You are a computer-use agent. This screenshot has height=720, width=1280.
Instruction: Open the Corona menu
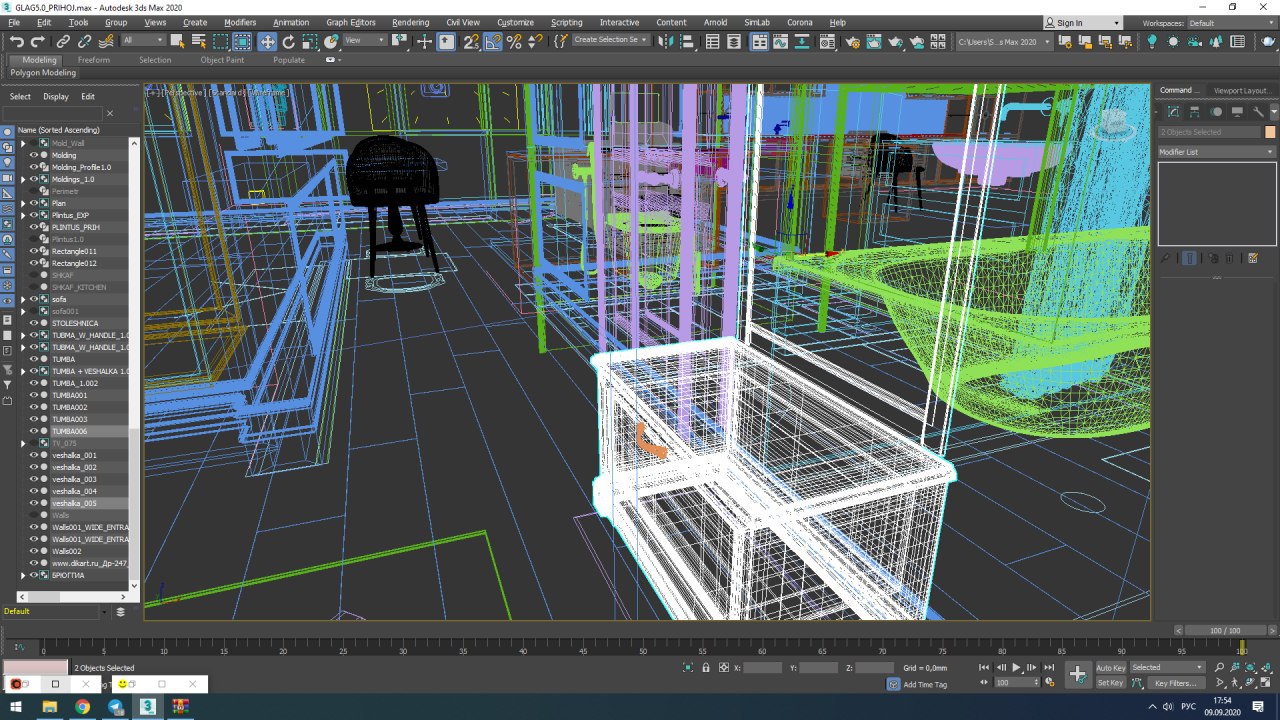click(x=800, y=22)
